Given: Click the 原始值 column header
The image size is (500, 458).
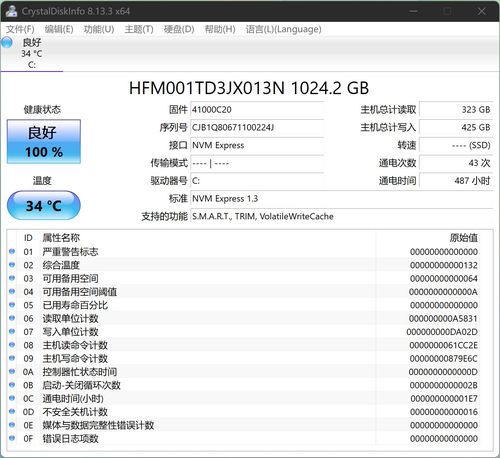Looking at the screenshot, I should coord(463,238).
